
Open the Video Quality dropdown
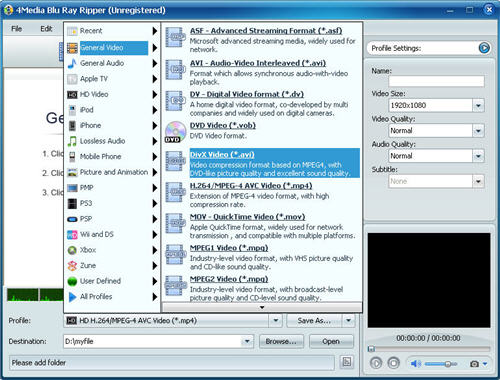click(x=478, y=131)
